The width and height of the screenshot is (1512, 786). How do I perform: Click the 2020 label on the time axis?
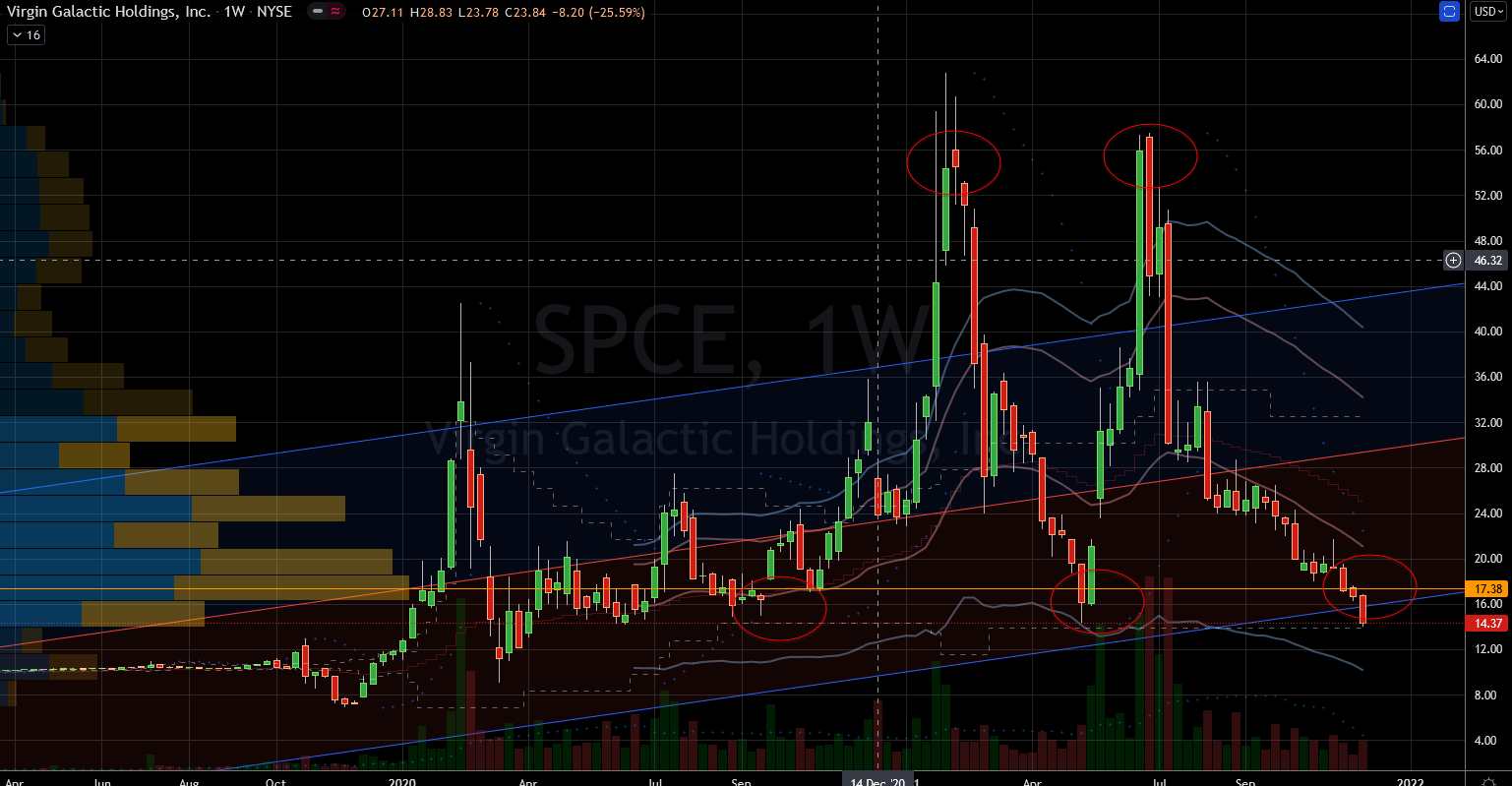[402, 783]
